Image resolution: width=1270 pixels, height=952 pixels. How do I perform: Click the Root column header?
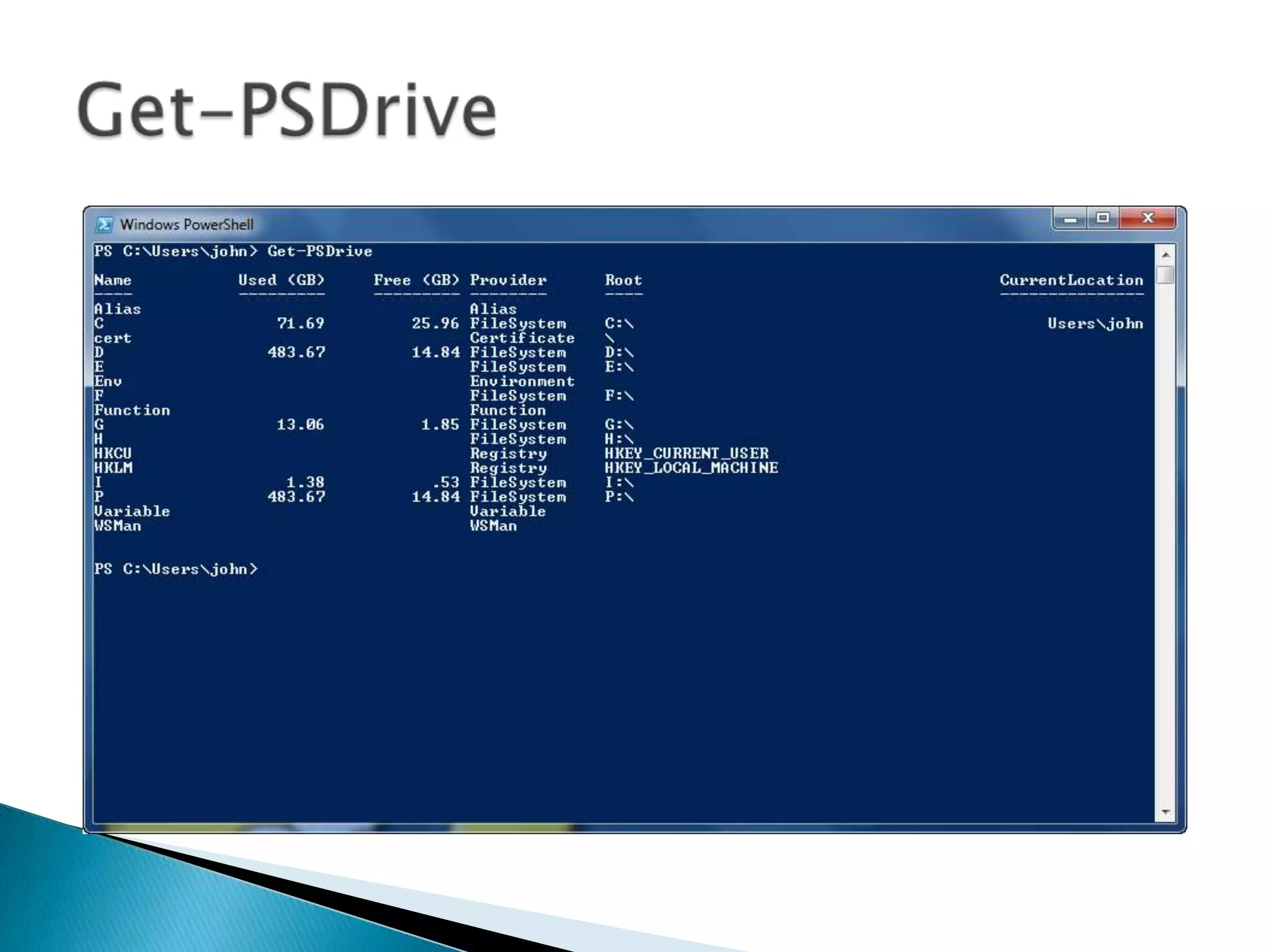[624, 280]
